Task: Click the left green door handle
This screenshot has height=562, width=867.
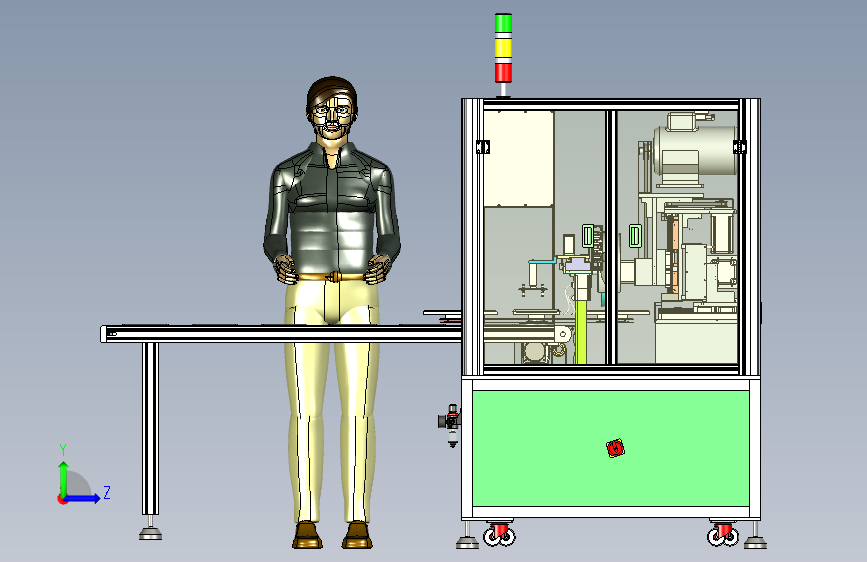Action: click(588, 236)
